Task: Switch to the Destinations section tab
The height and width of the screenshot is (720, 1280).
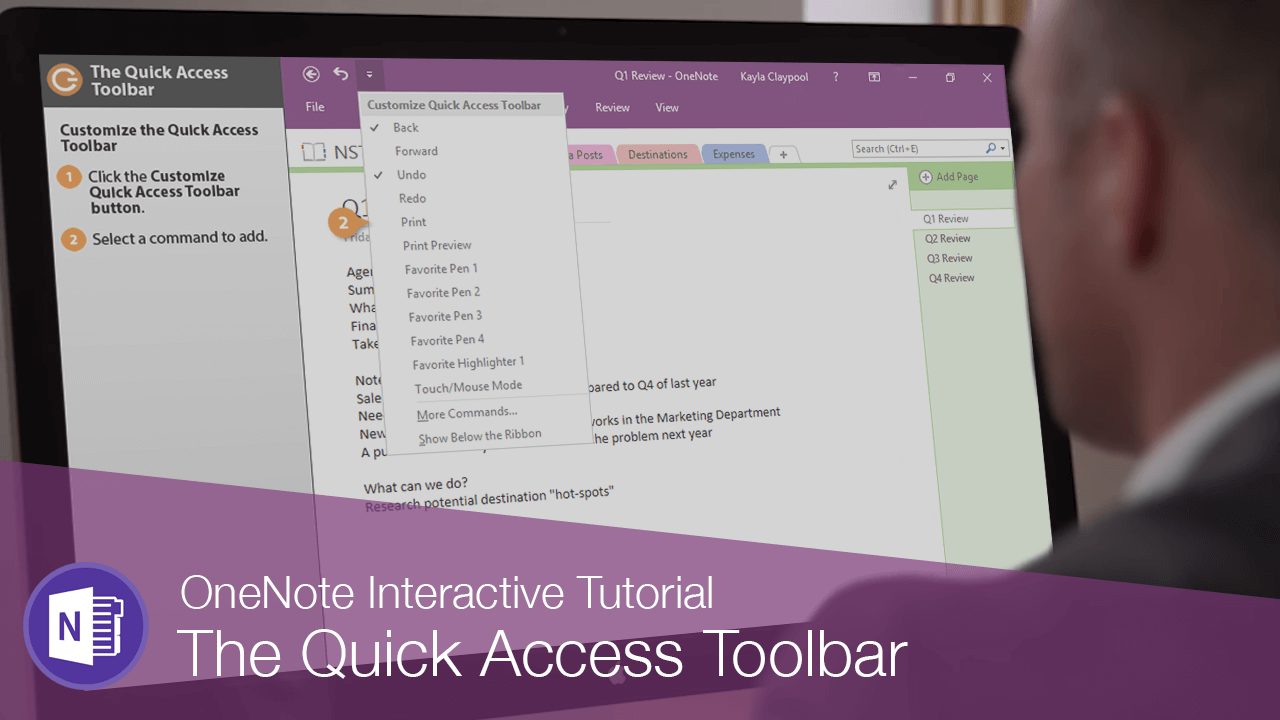Action: point(657,155)
